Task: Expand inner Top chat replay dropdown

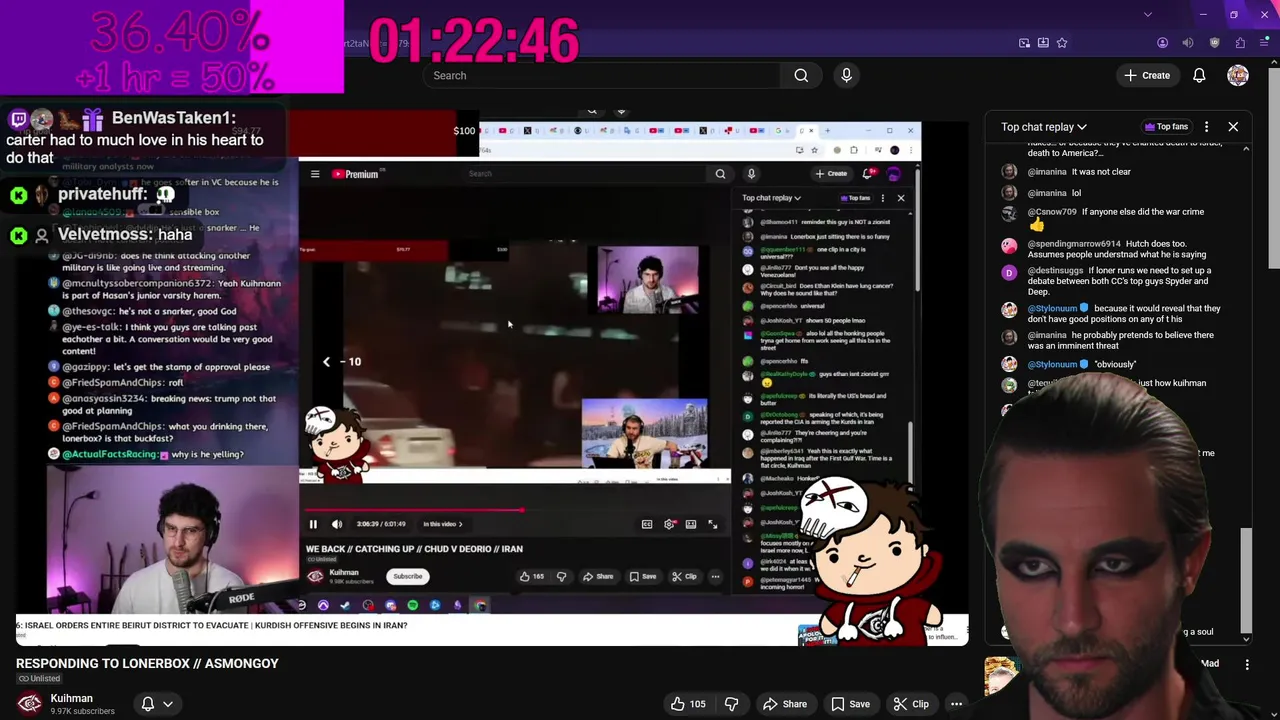Action: click(771, 198)
